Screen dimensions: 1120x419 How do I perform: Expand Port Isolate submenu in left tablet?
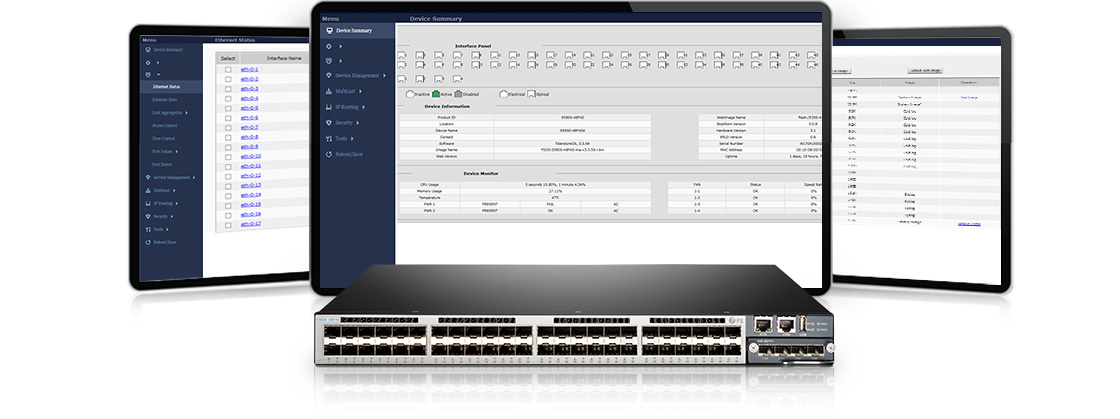176,151
